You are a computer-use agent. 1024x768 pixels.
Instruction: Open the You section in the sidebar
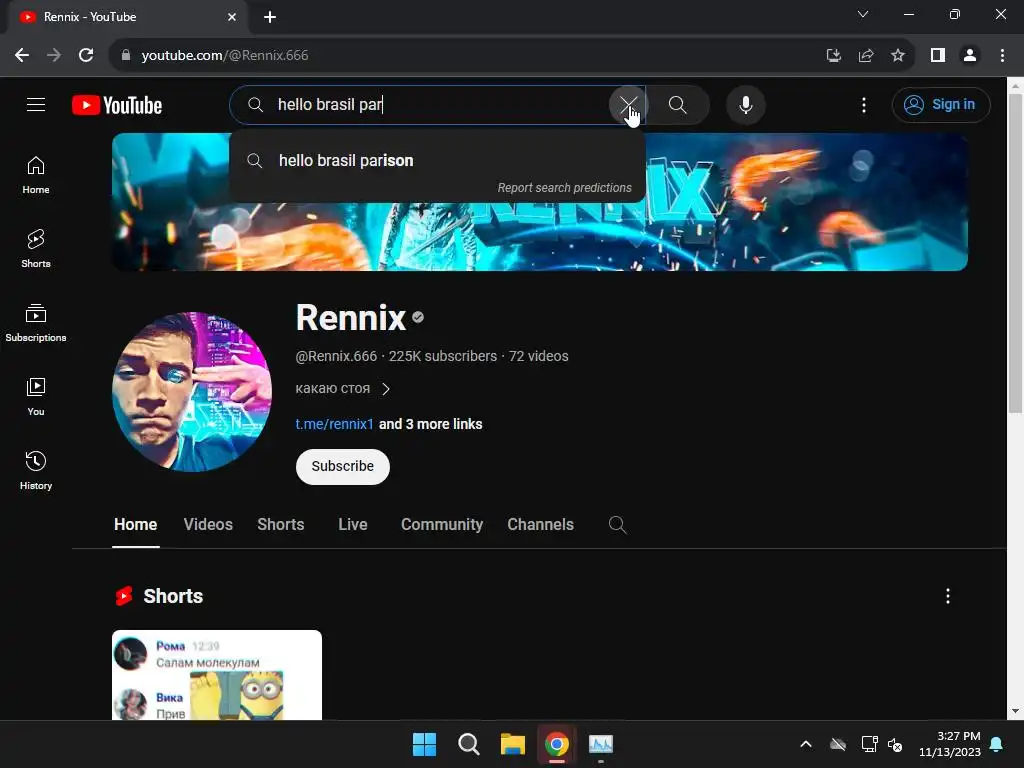click(36, 396)
